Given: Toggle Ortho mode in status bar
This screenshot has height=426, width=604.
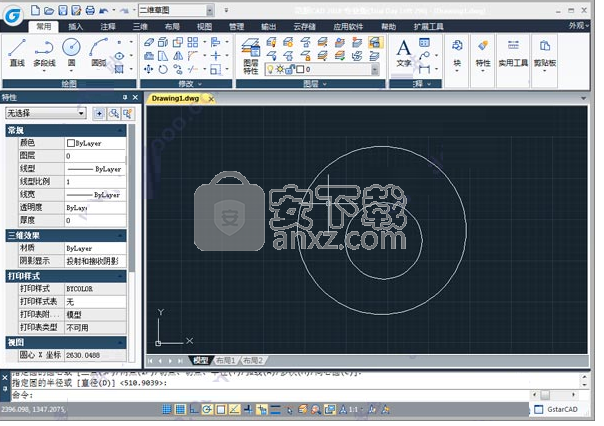Looking at the screenshot, I should 194,409.
